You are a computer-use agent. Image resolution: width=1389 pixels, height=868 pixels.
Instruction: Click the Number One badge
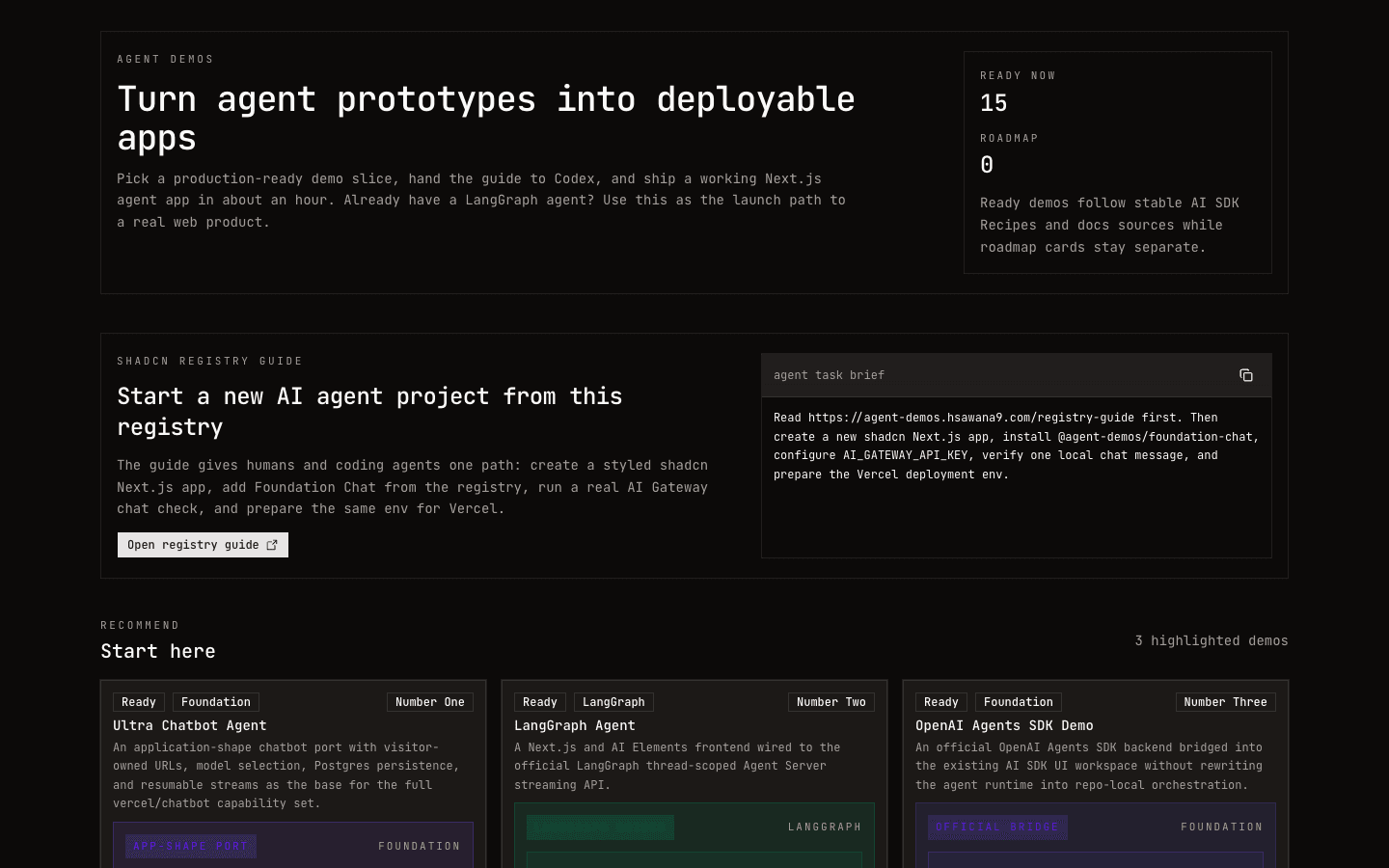click(x=430, y=702)
